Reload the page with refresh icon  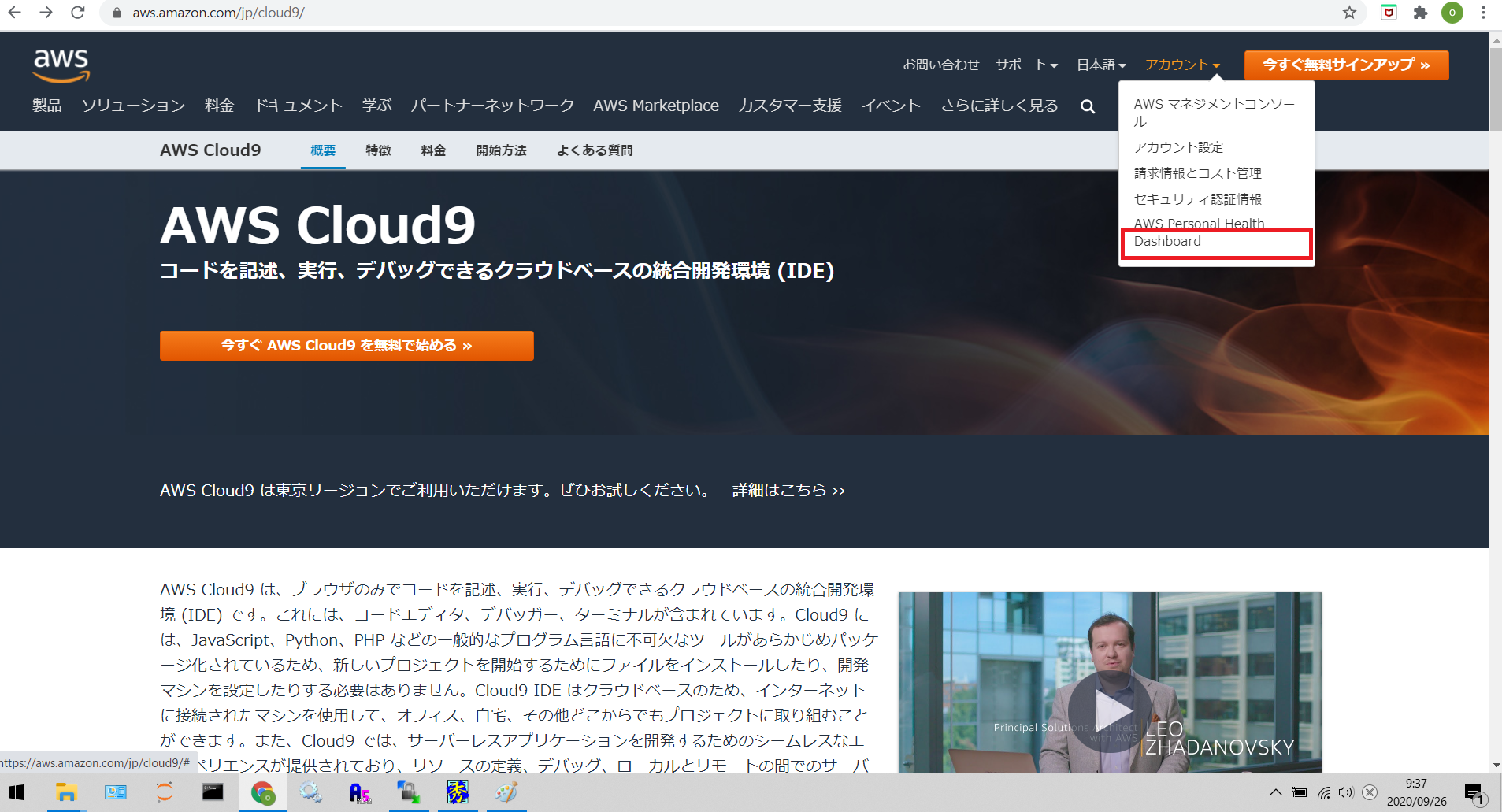pos(77,13)
